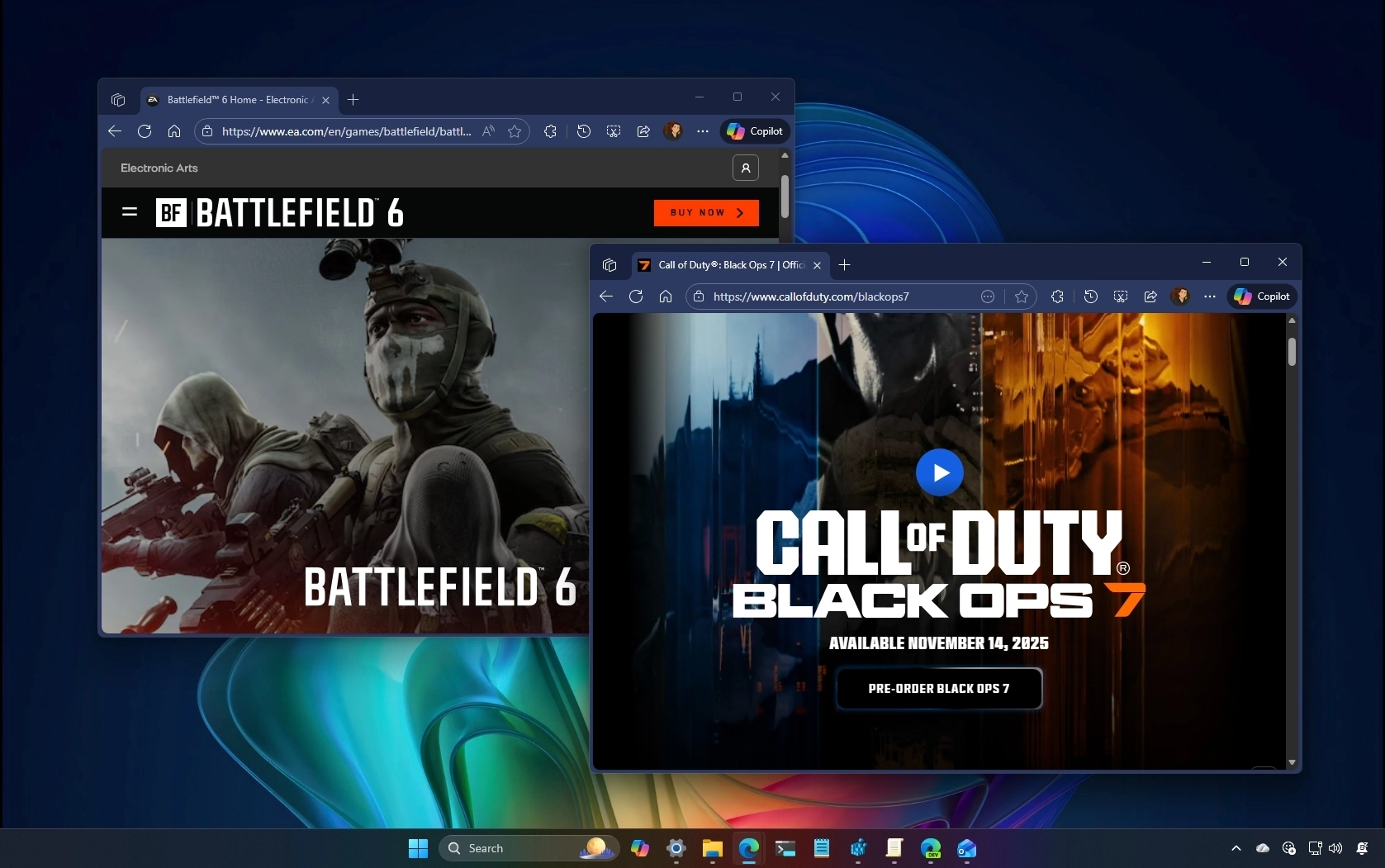Launch Copilot in the Call of Duty window
The width and height of the screenshot is (1385, 868).
point(1262,296)
